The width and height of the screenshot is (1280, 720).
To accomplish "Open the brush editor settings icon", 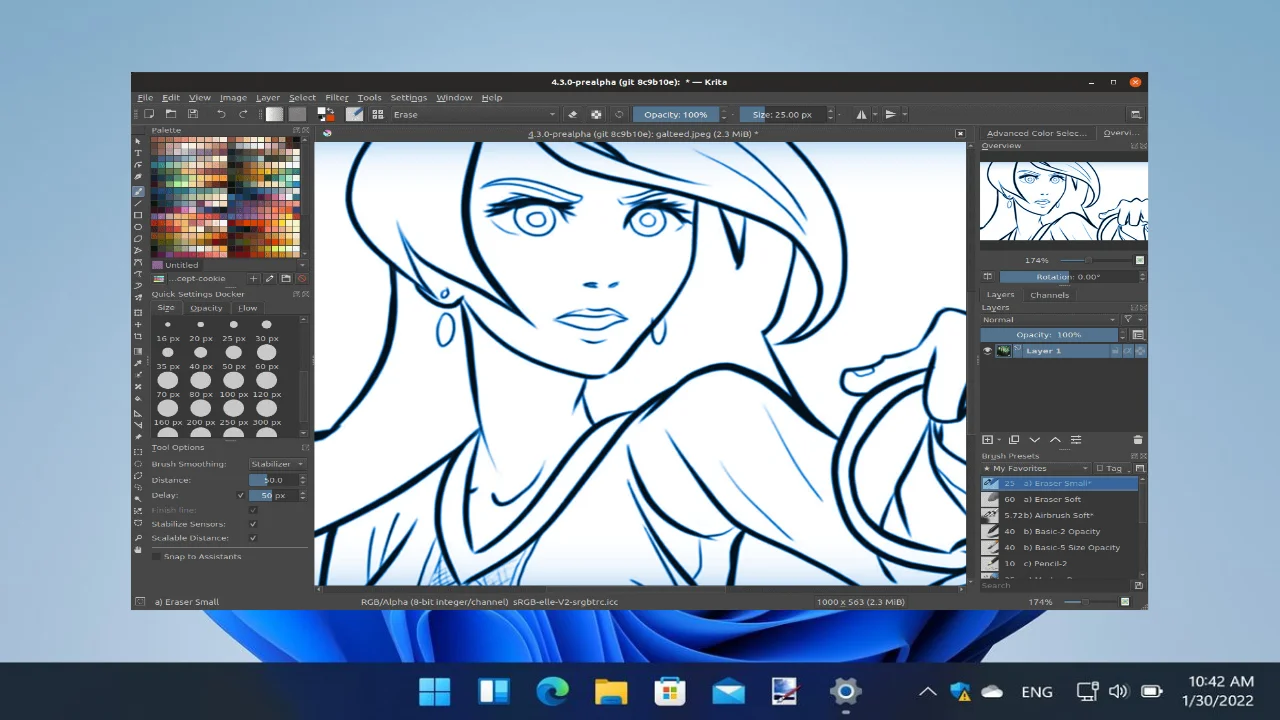I will (x=354, y=114).
